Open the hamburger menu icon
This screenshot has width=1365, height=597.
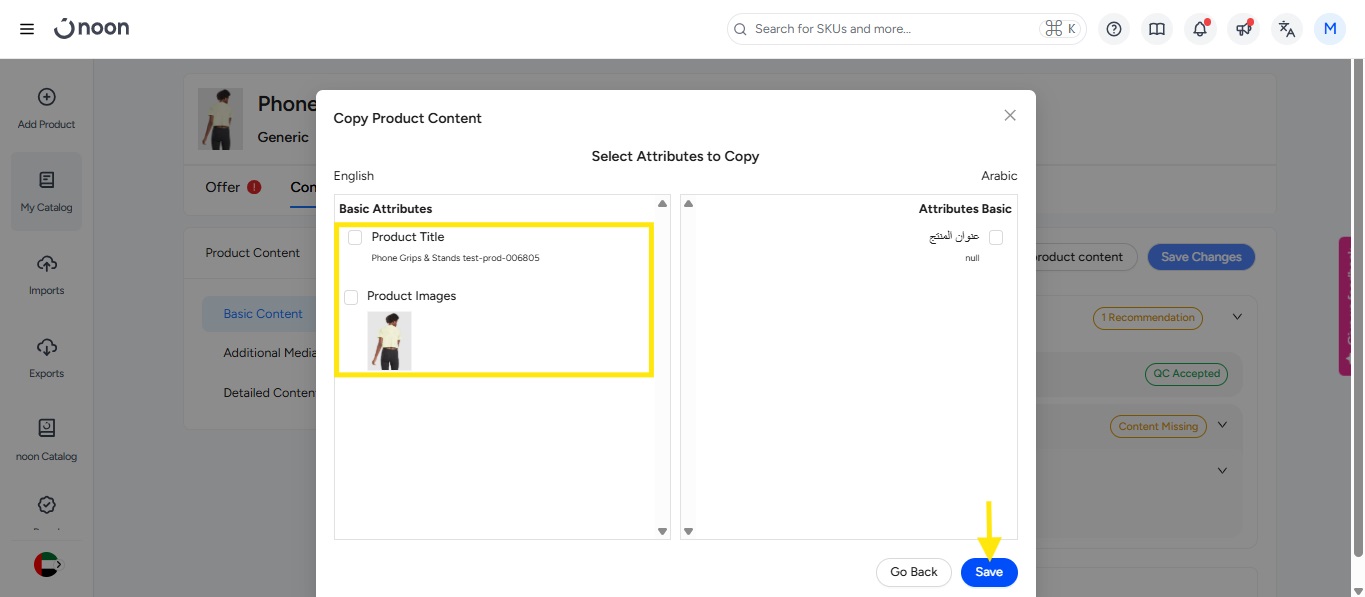[x=27, y=29]
